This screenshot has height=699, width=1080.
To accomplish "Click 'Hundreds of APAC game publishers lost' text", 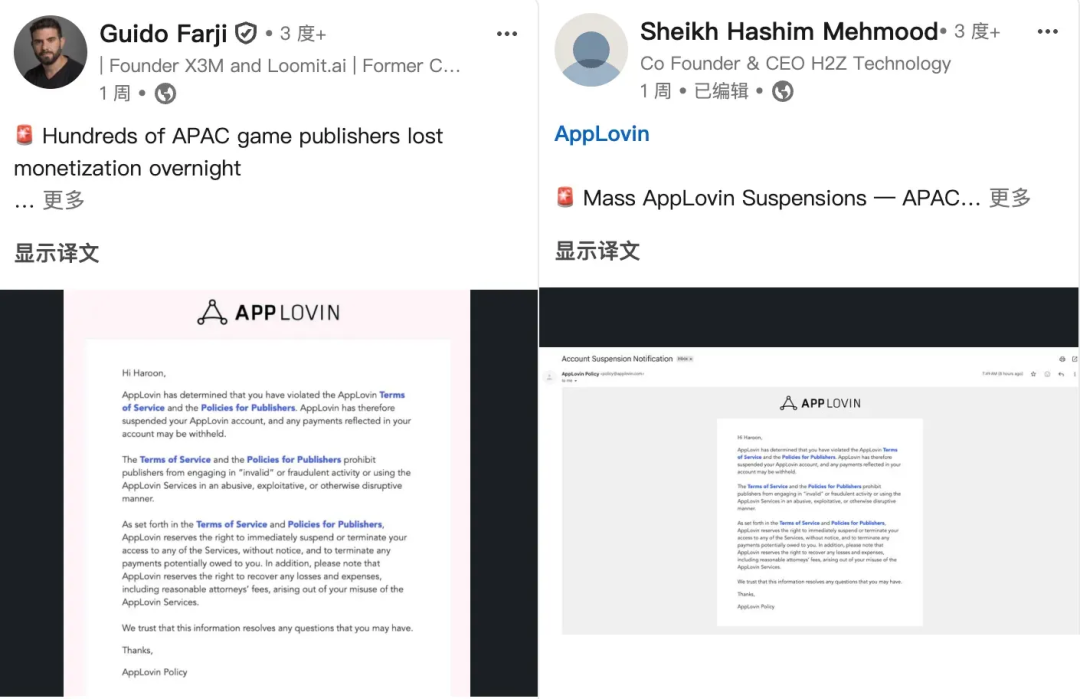I will pyautogui.click(x=242, y=136).
